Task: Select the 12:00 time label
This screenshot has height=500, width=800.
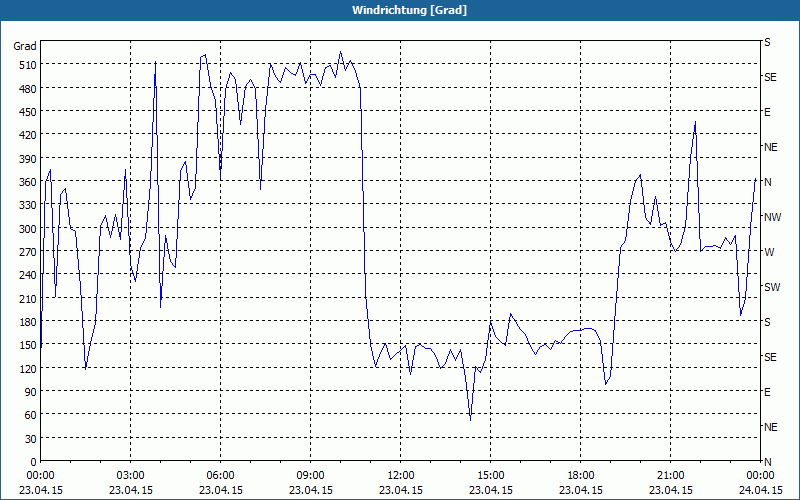Action: point(401,476)
